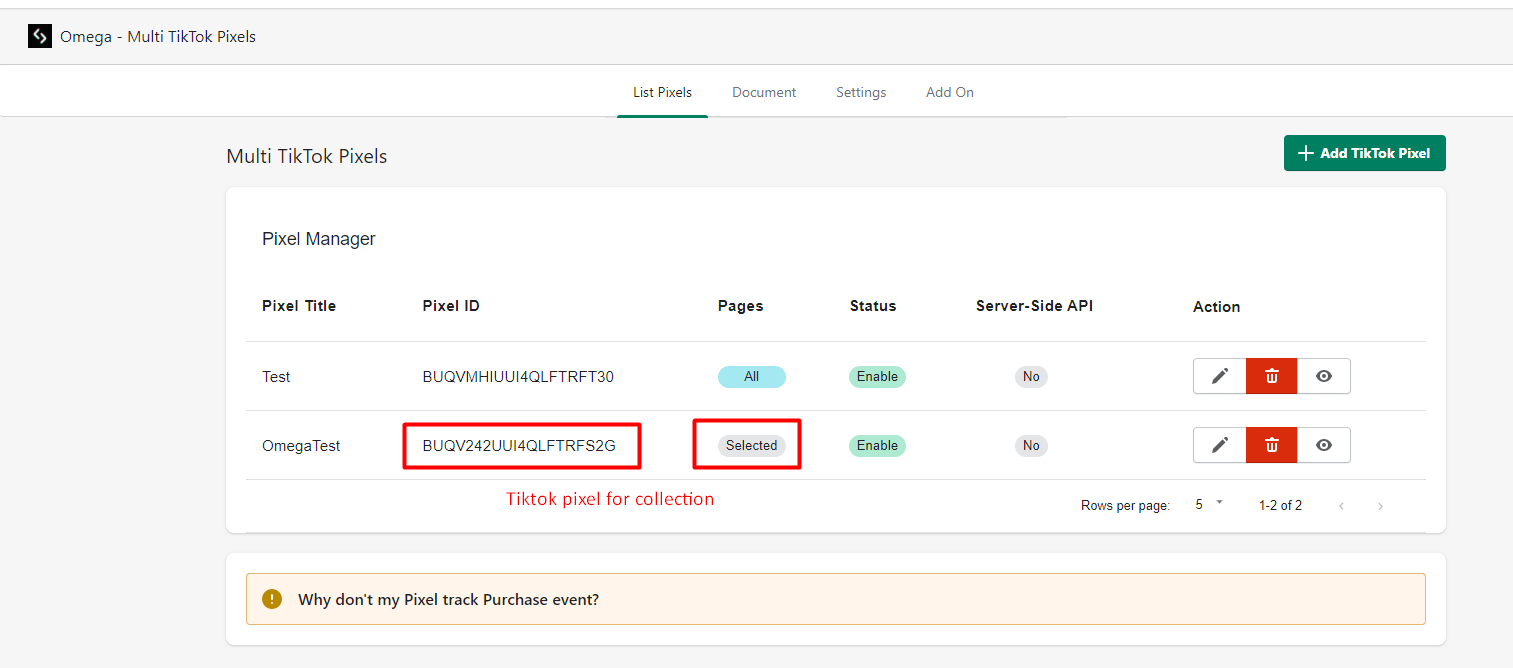Click the OmegaTest pixel title

click(x=301, y=446)
